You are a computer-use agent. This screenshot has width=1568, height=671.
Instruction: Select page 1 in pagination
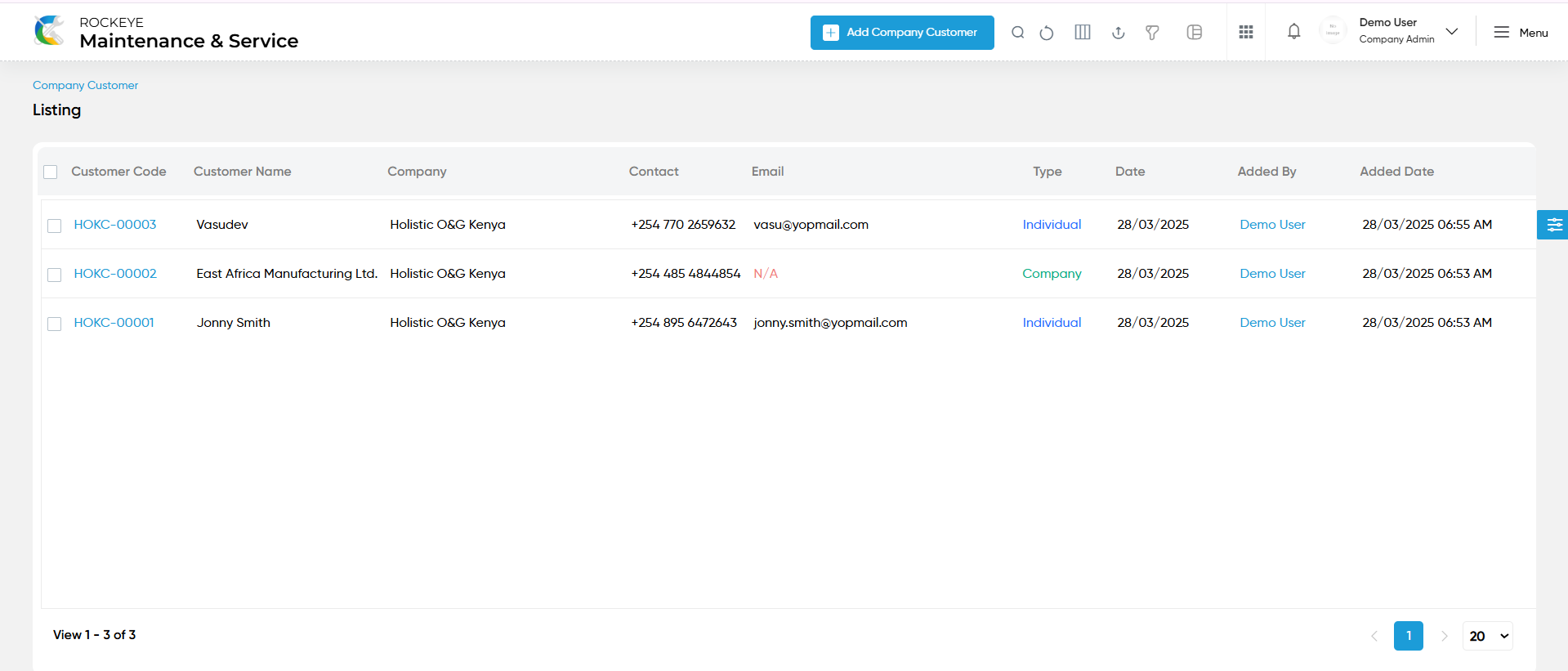(x=1409, y=636)
